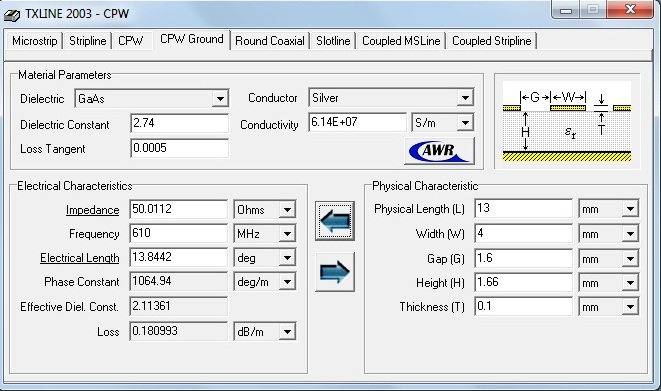Click the left arrow synthesize button
This screenshot has width=661, height=391.
click(x=335, y=221)
